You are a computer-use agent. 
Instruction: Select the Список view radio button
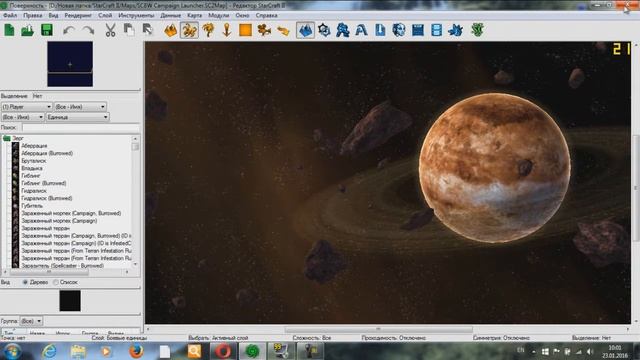tap(56, 282)
